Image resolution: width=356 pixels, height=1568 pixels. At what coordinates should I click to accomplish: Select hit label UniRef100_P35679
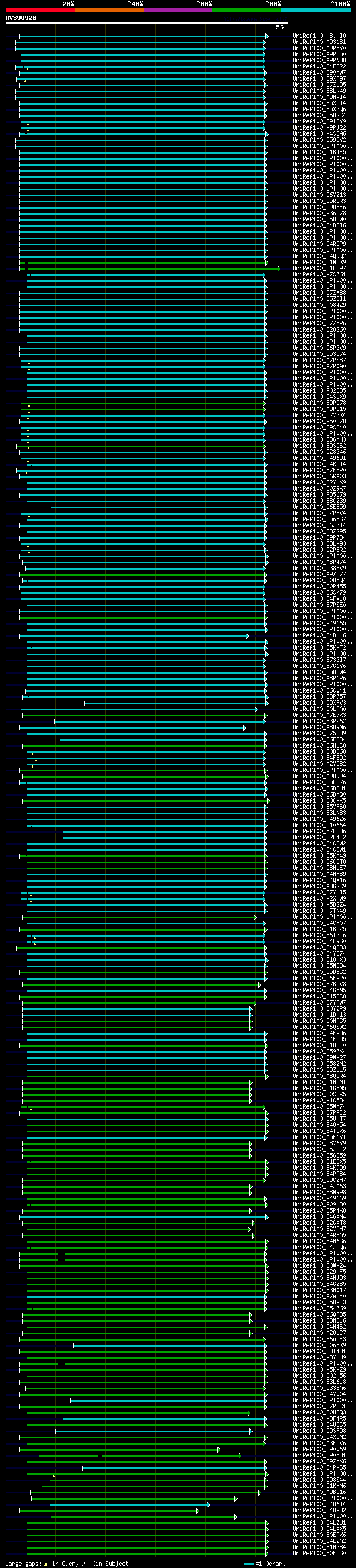319,495
